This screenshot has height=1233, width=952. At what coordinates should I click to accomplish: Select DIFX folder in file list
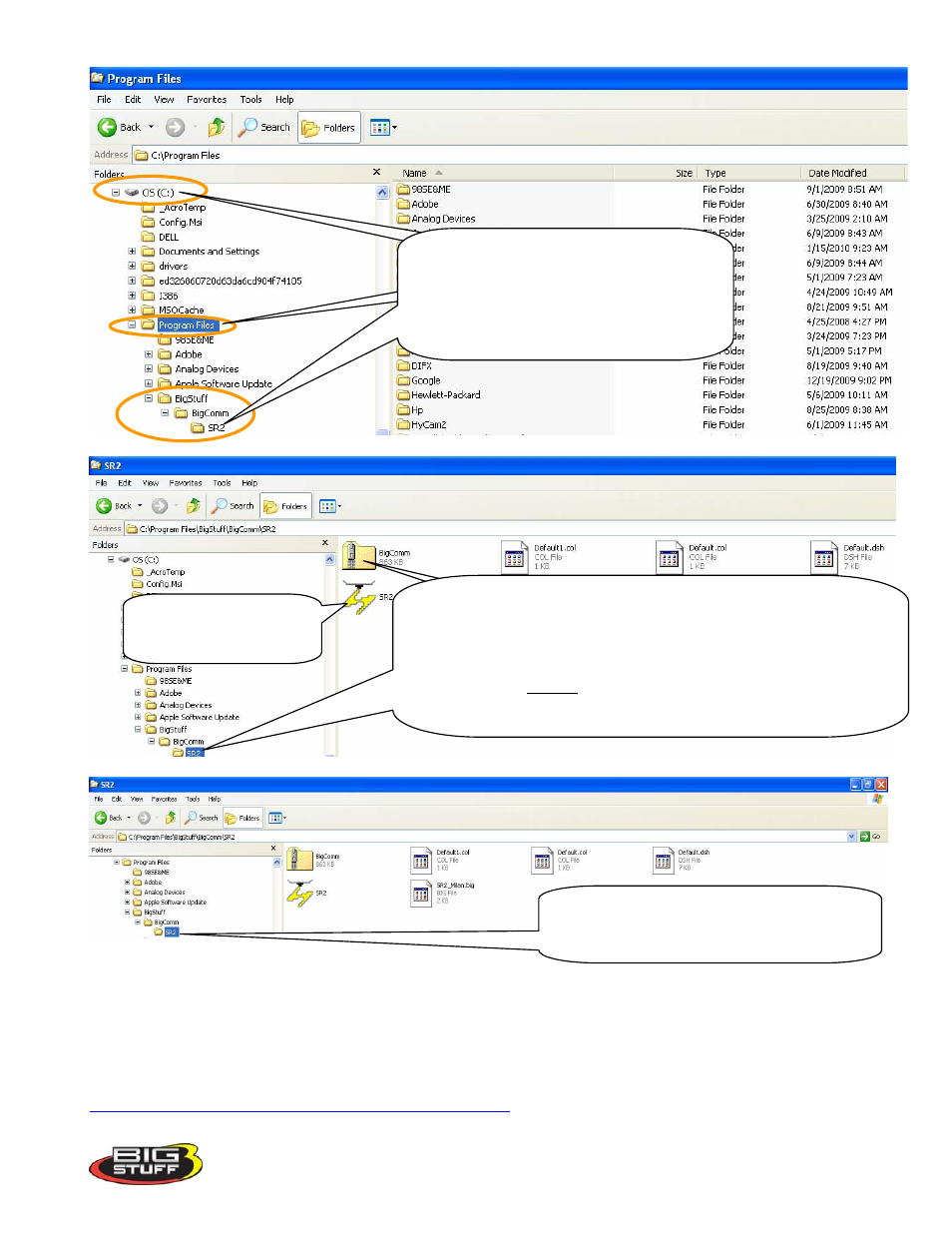tap(414, 365)
